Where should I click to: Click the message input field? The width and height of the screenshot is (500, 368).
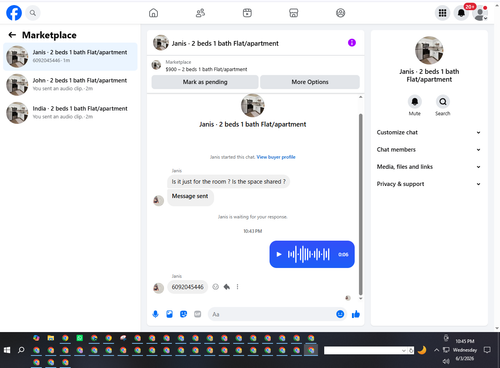click(272, 314)
